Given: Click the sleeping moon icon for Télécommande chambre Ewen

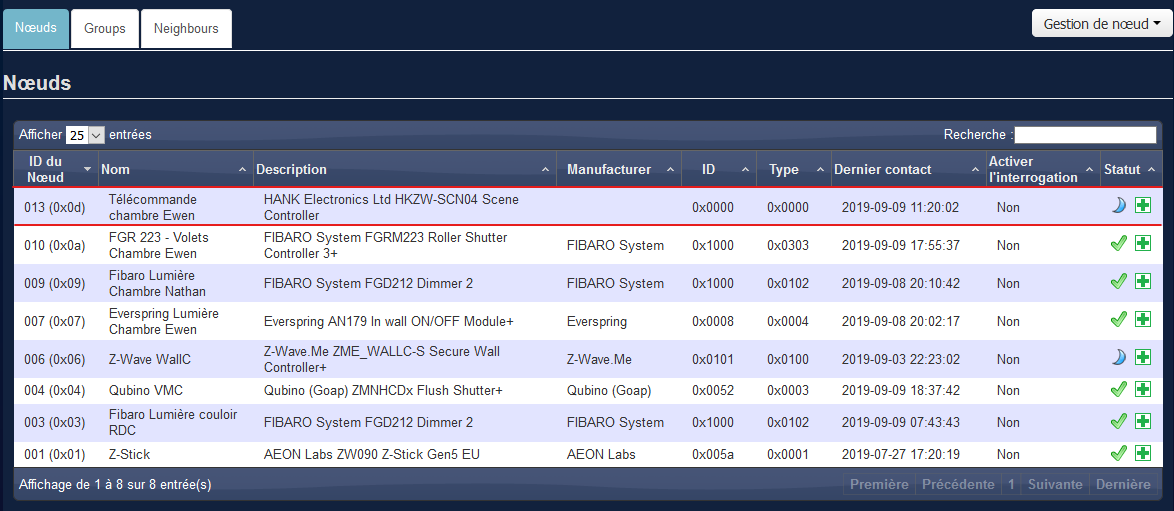Looking at the screenshot, I should pyautogui.click(x=1119, y=205).
